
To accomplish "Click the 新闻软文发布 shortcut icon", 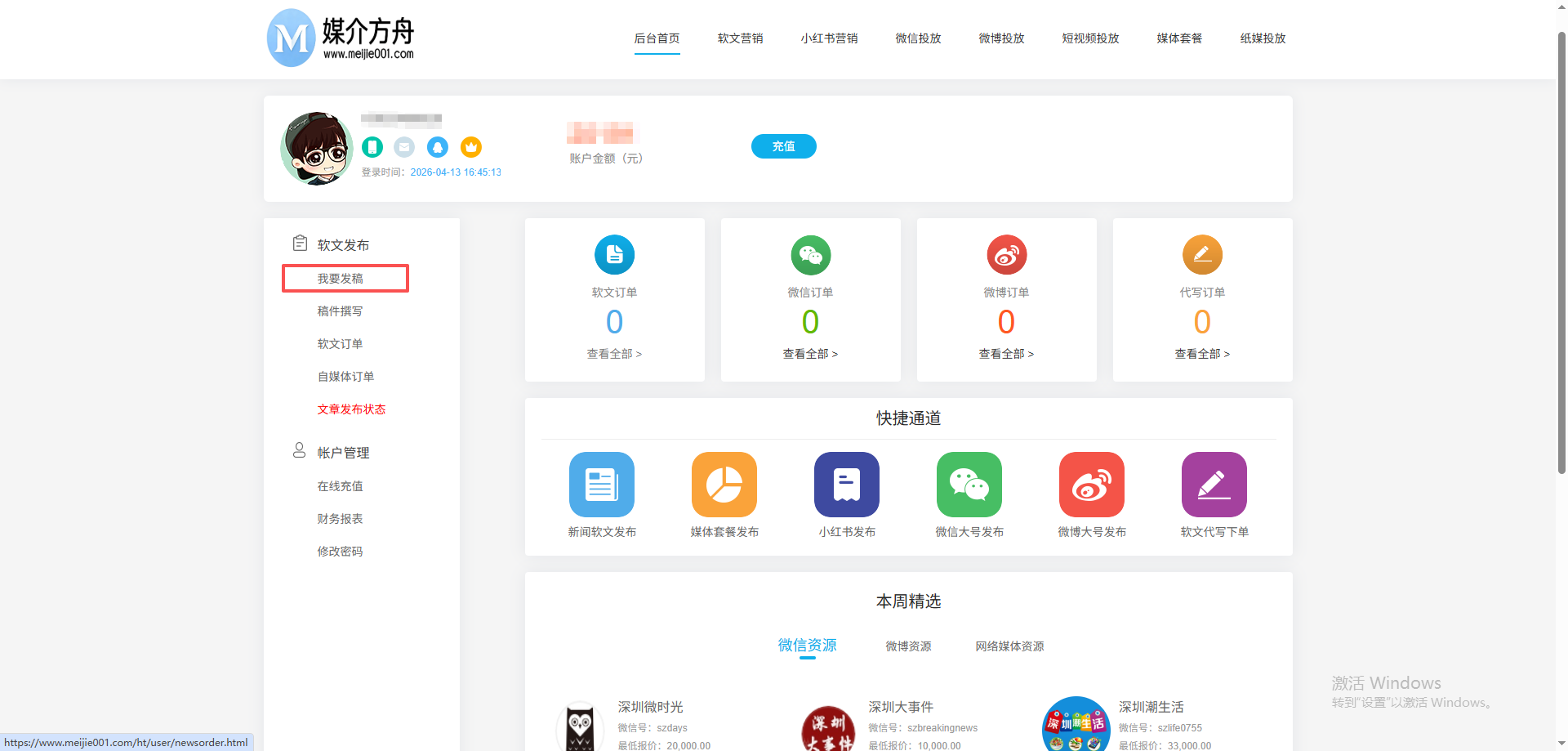I will (x=601, y=485).
